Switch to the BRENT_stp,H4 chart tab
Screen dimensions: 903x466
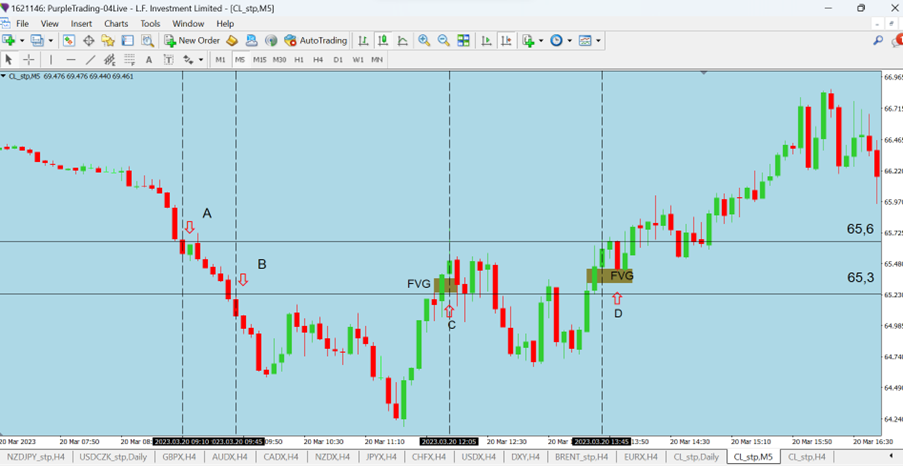tap(581, 457)
